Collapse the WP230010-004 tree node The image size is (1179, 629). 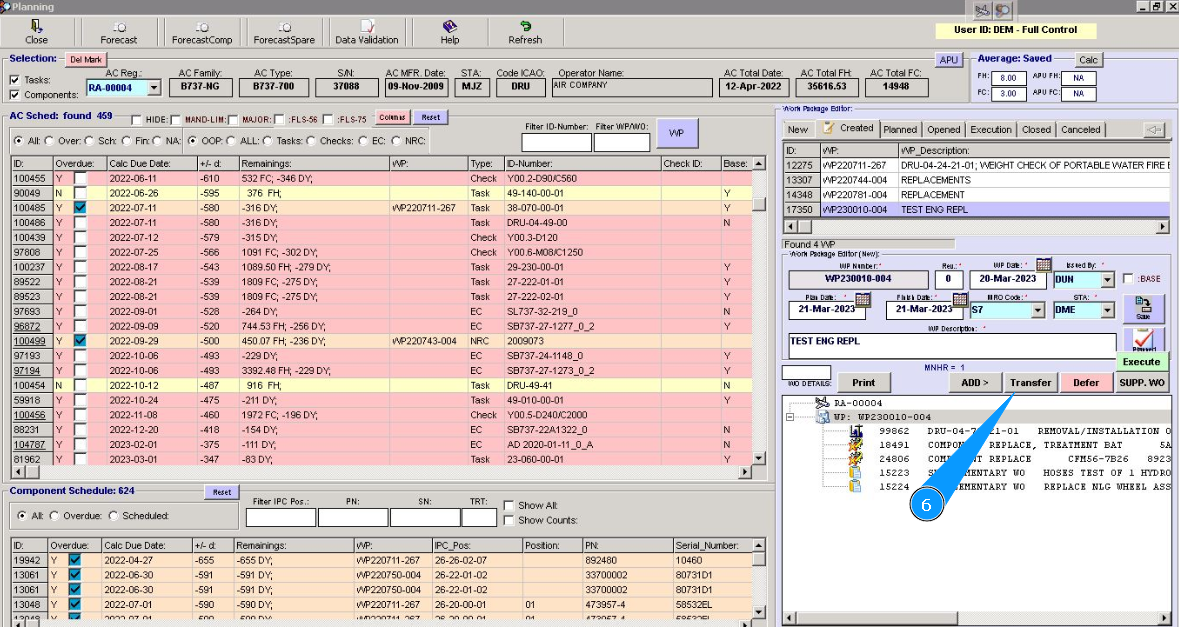(x=790, y=418)
